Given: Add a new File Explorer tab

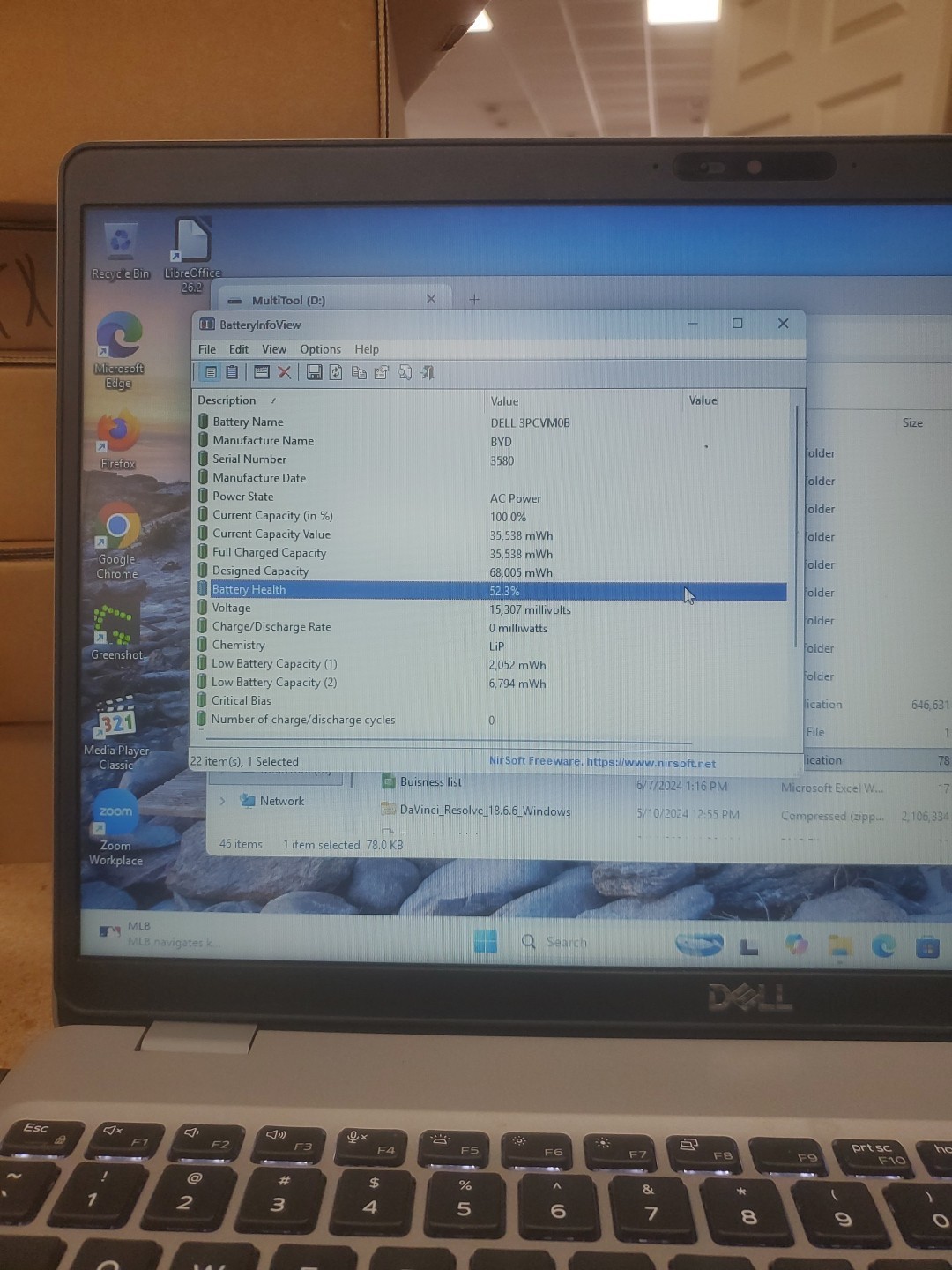Looking at the screenshot, I should (x=474, y=300).
